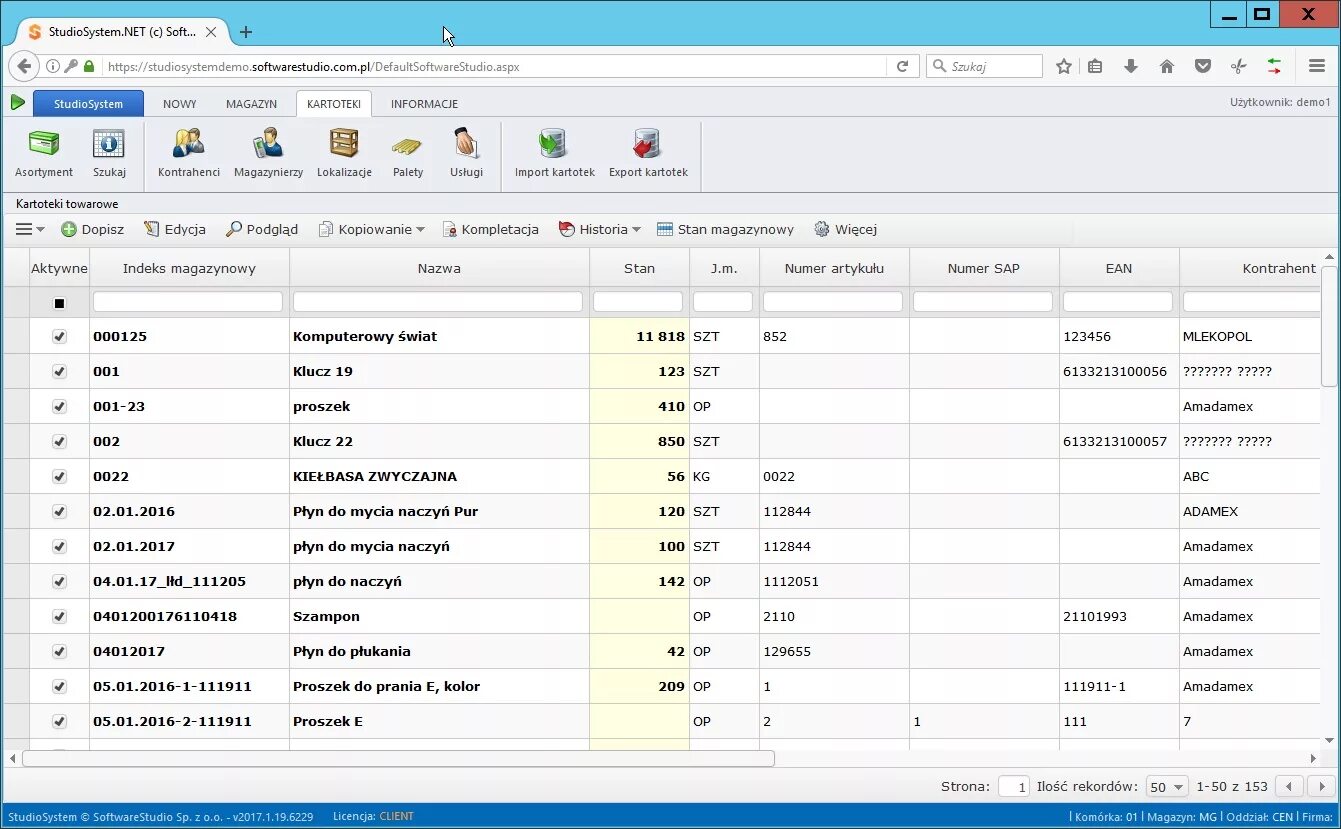Select the cell Komputerowy świat
Viewport: 1341px width, 829px height.
[x=439, y=337]
